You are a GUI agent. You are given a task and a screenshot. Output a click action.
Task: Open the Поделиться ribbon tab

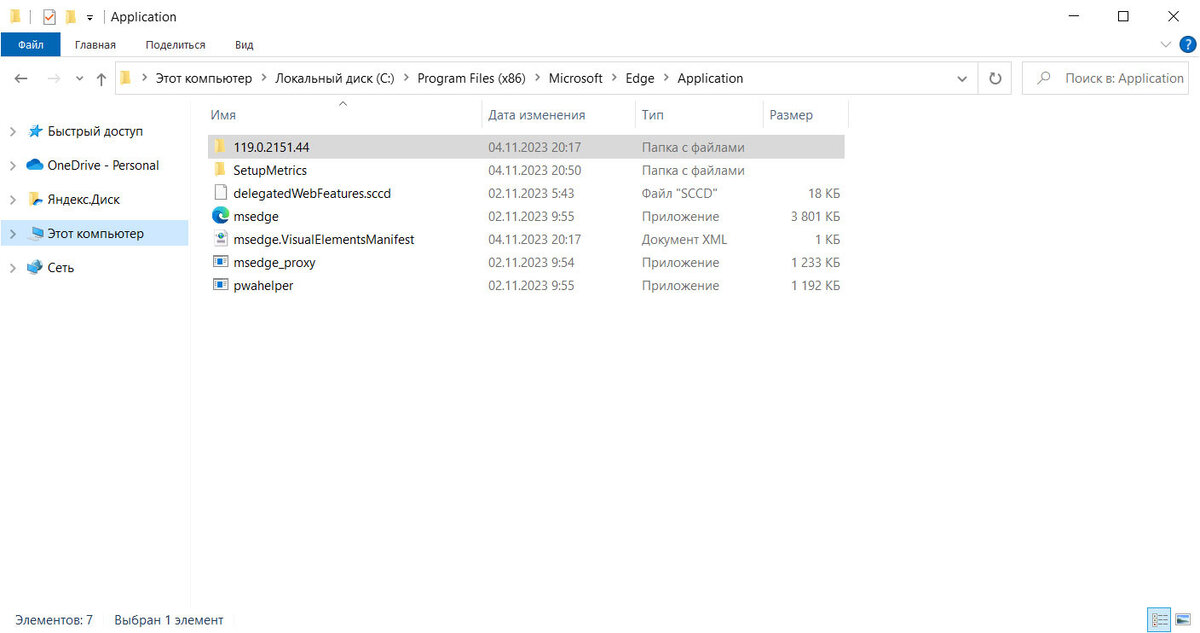[175, 45]
